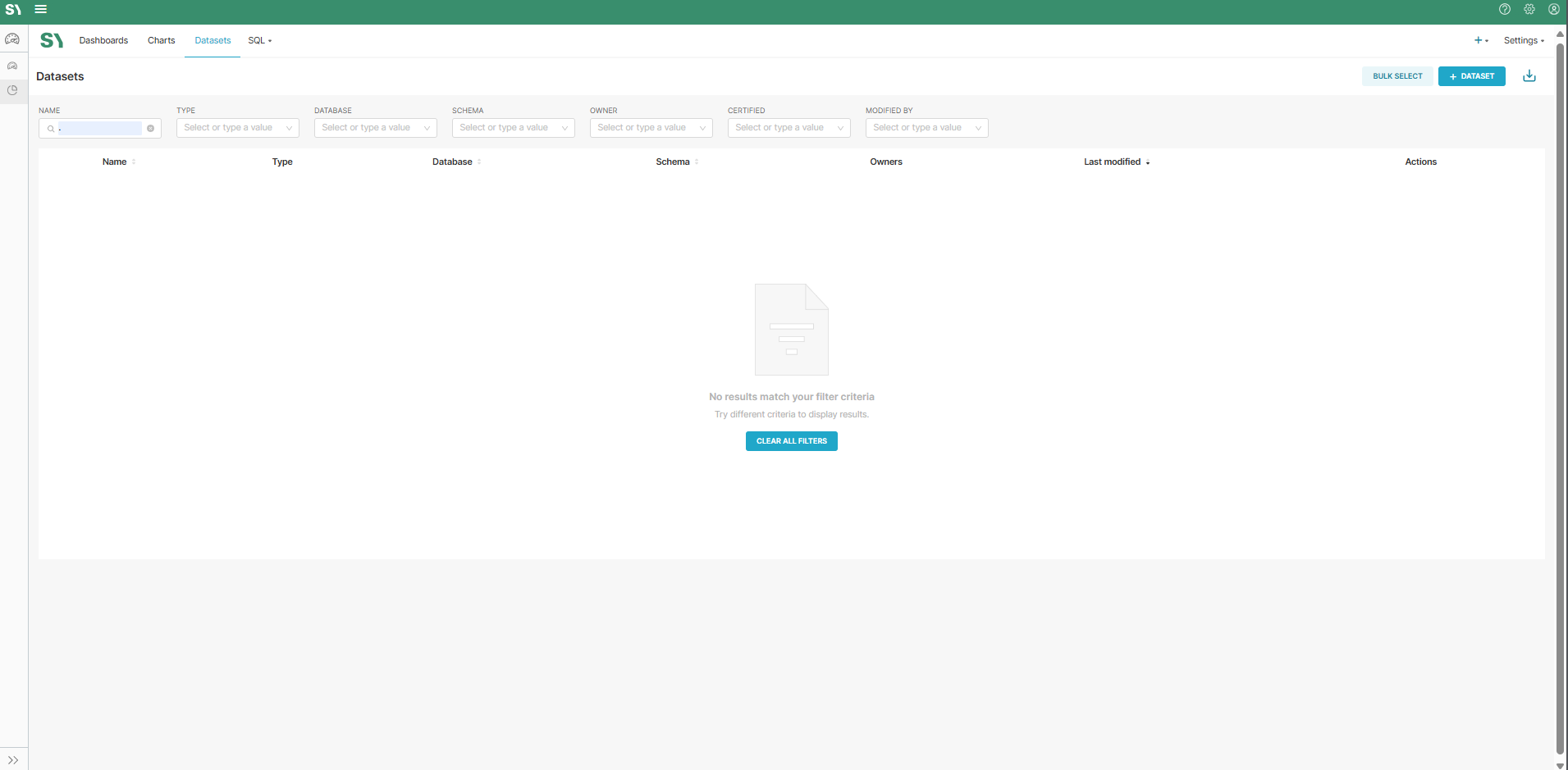Go to the Charts tab

(161, 40)
